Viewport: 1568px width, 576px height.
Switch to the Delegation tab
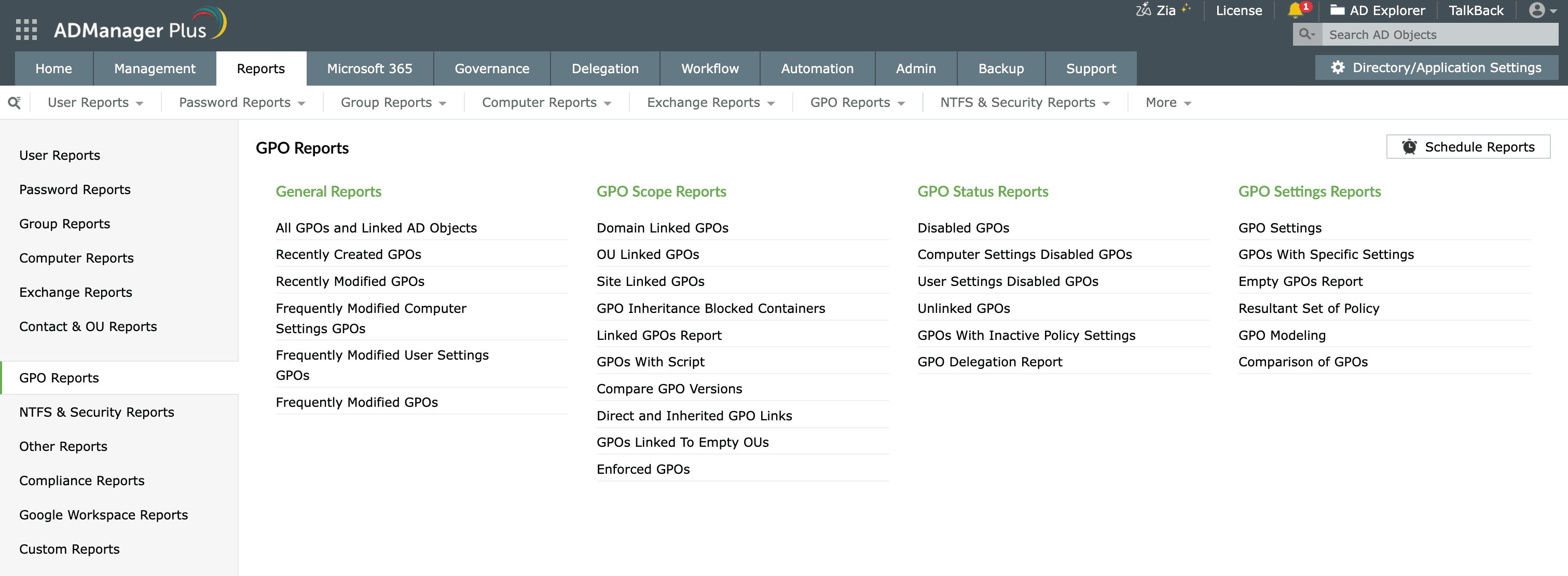(x=605, y=68)
